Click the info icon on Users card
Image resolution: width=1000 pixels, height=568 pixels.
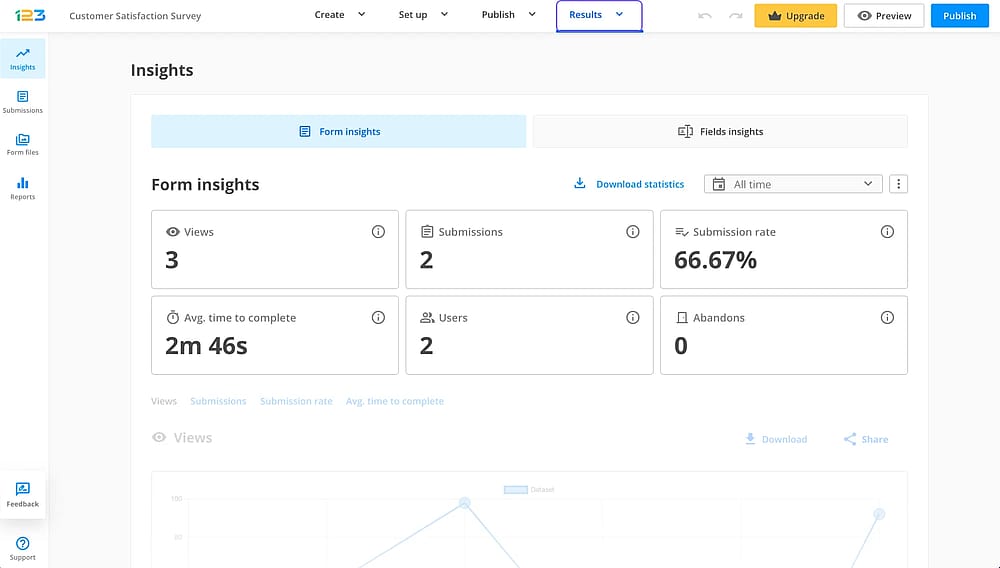[x=633, y=317]
